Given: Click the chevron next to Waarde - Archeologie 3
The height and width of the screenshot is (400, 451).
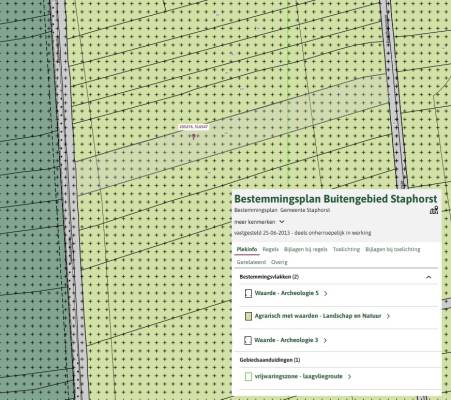Looking at the screenshot, I should click(325, 340).
